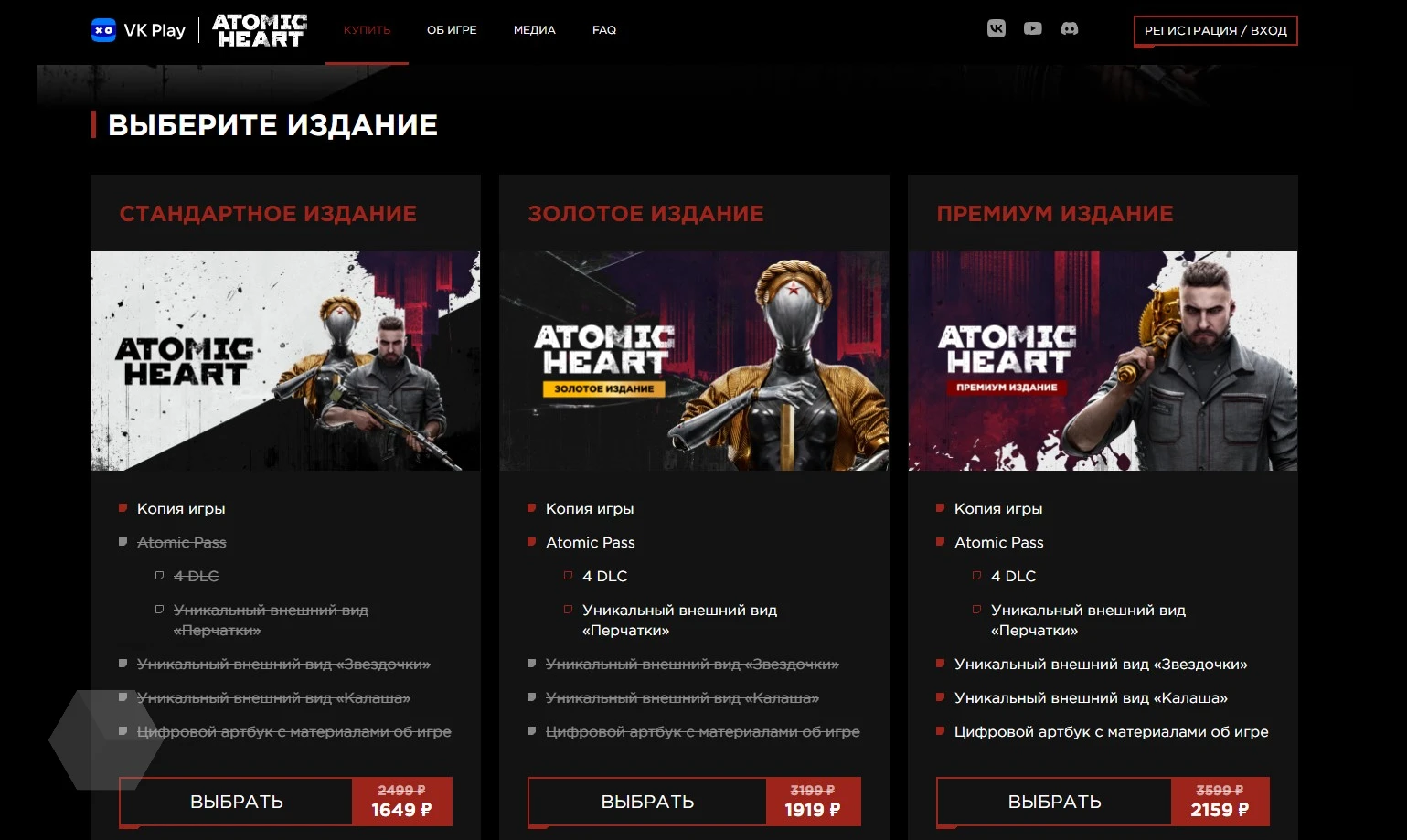Open the VK social network icon
1407x840 pixels.
click(997, 28)
